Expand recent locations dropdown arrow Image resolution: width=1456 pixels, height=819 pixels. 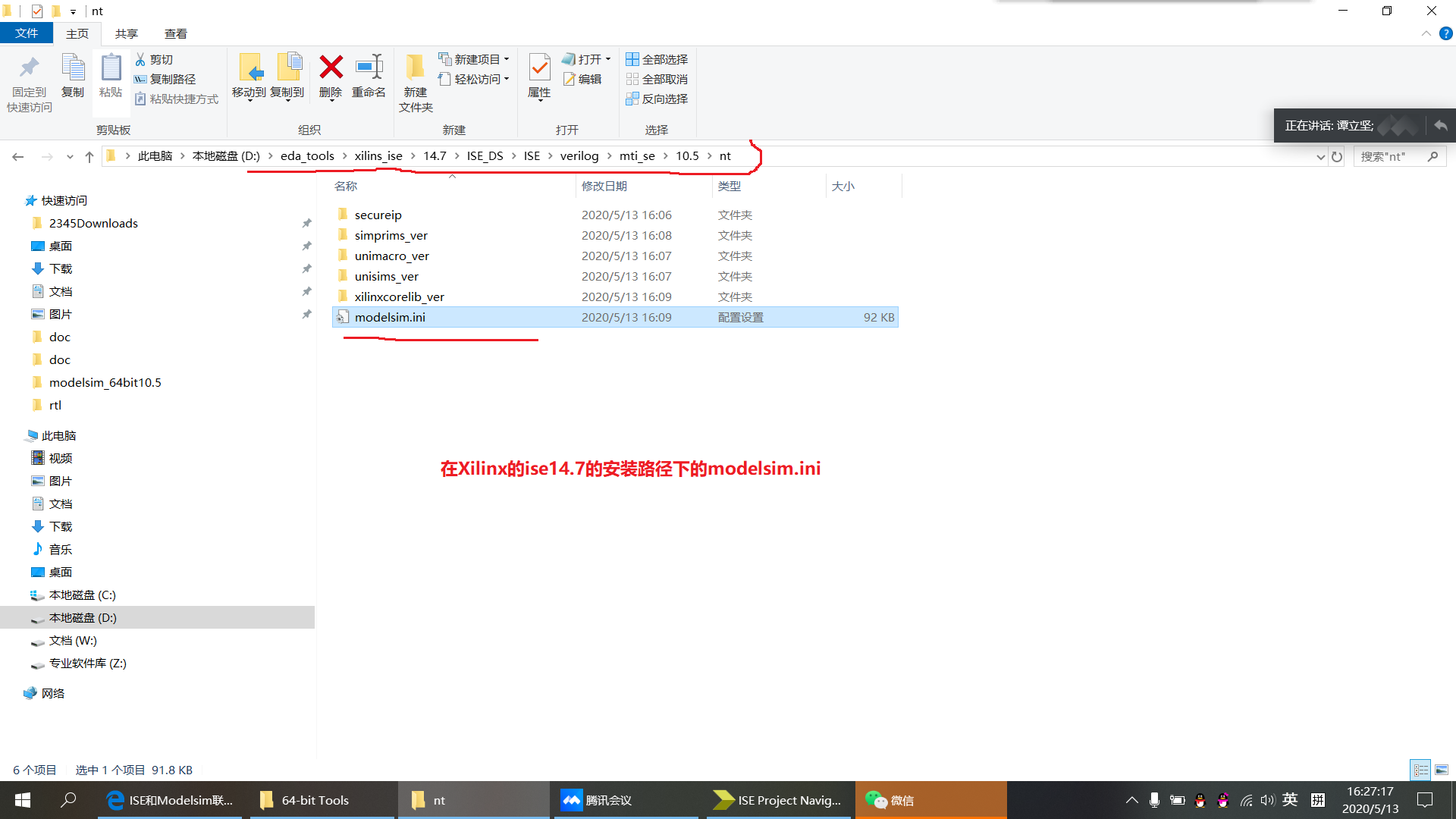click(x=70, y=156)
